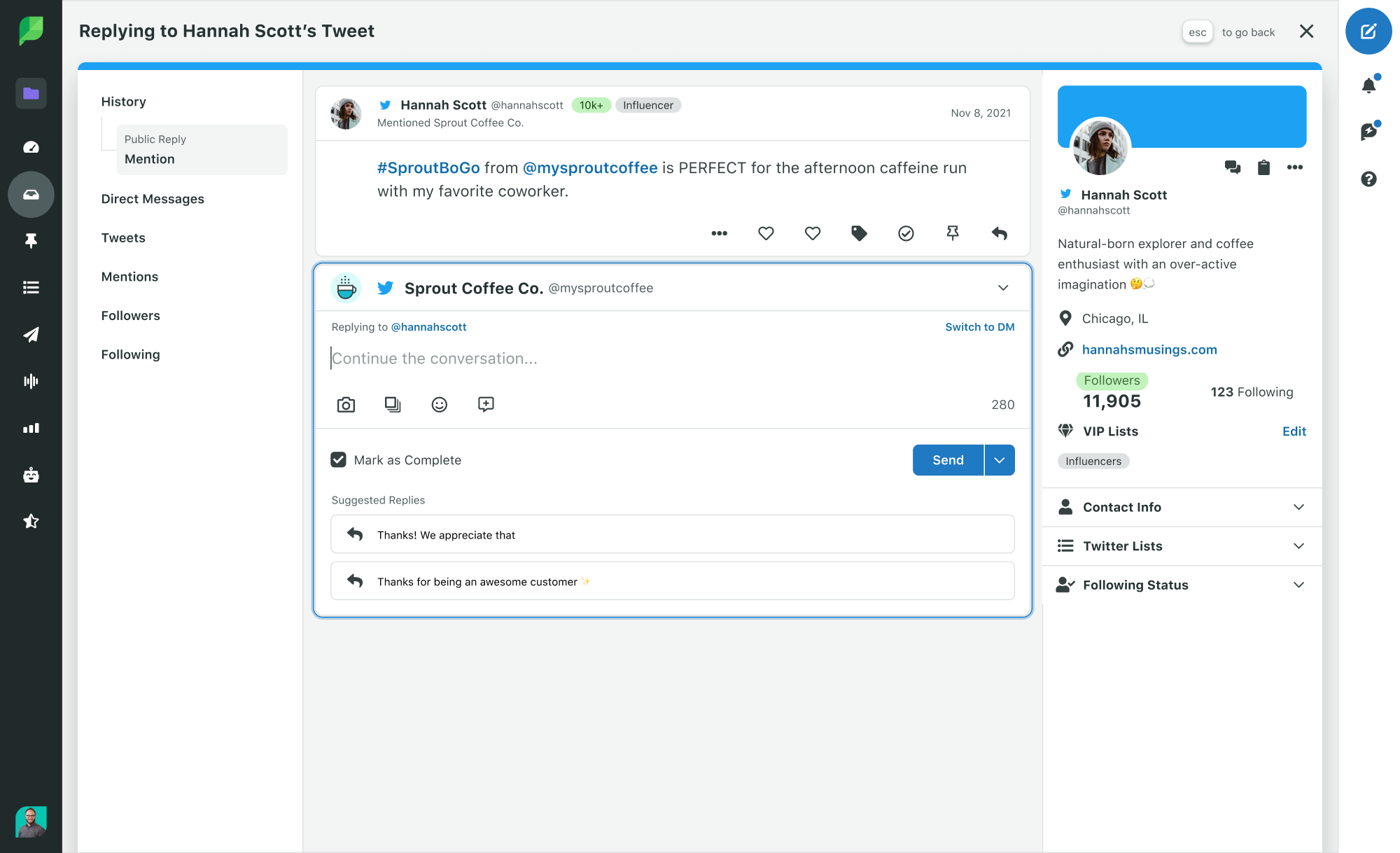The height and width of the screenshot is (853, 1400).
Task: Toggle the duplicate/copy icon in composer
Action: [393, 403]
